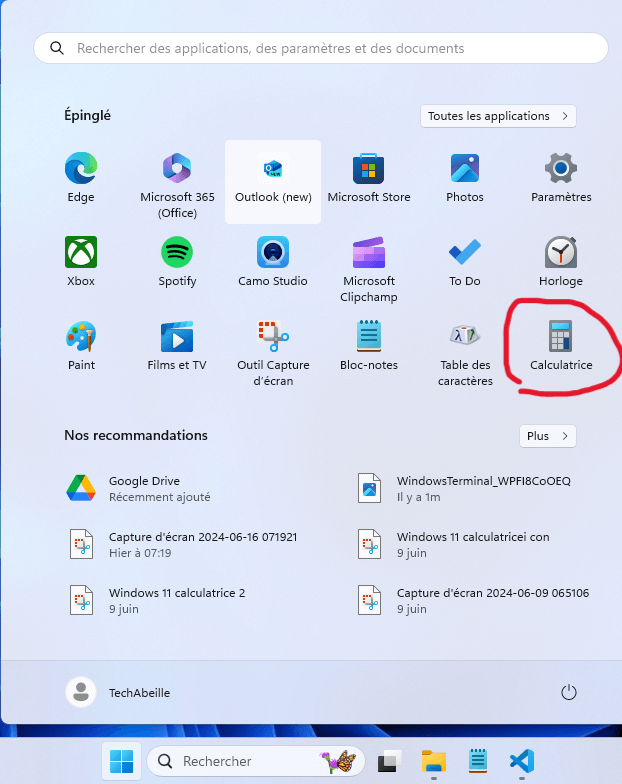Open the Edge browser pinned app
The width and height of the screenshot is (622, 784).
(x=81, y=178)
